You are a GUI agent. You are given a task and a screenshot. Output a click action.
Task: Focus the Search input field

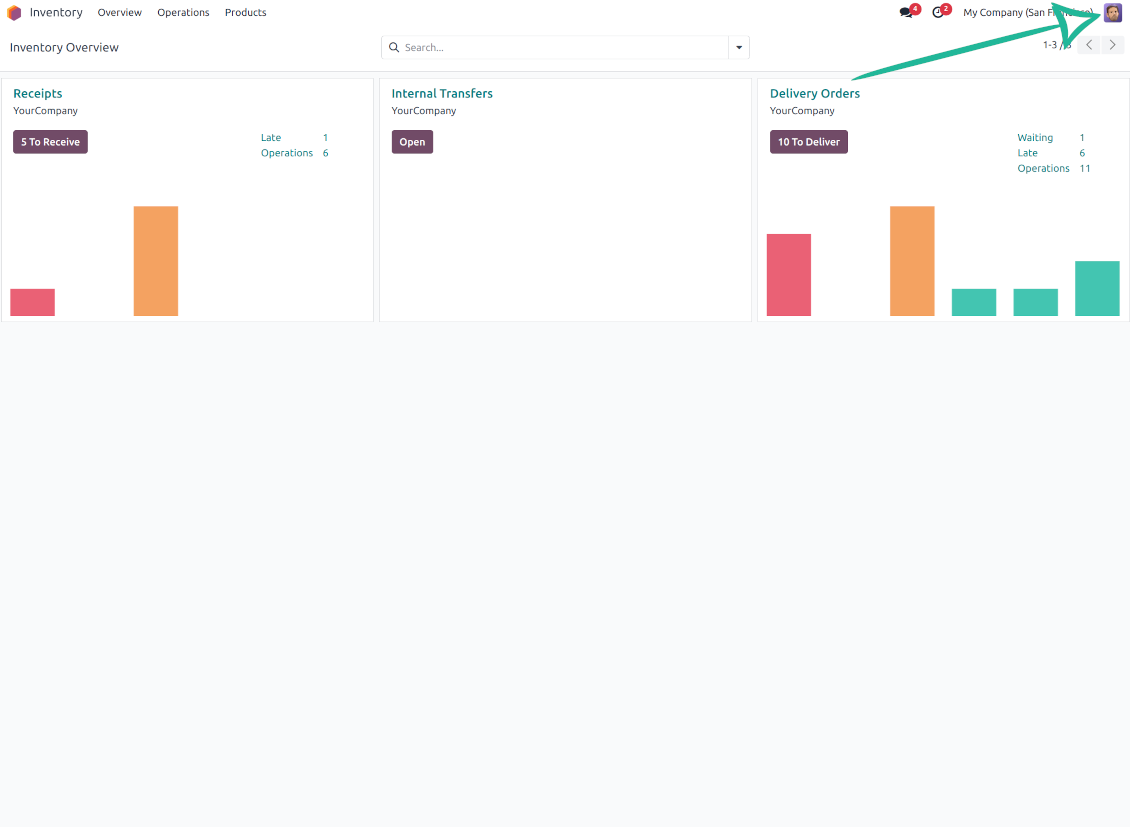tap(560, 47)
